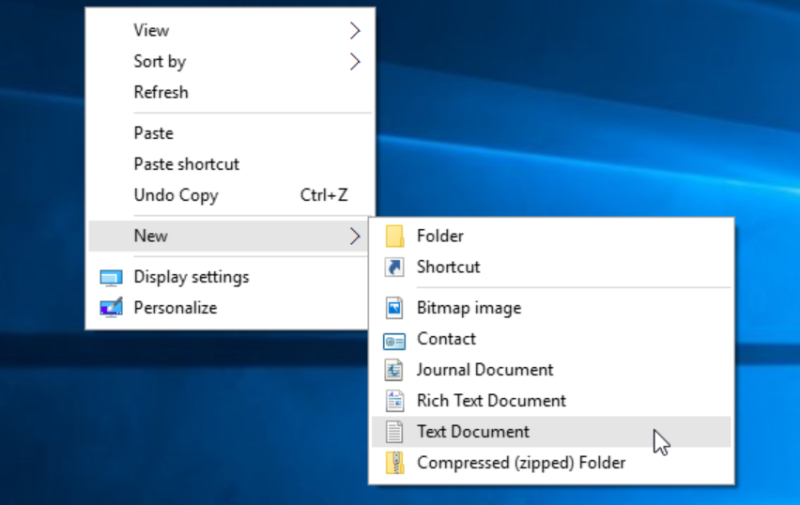
Task: Click the Sort by label
Action: tap(160, 62)
